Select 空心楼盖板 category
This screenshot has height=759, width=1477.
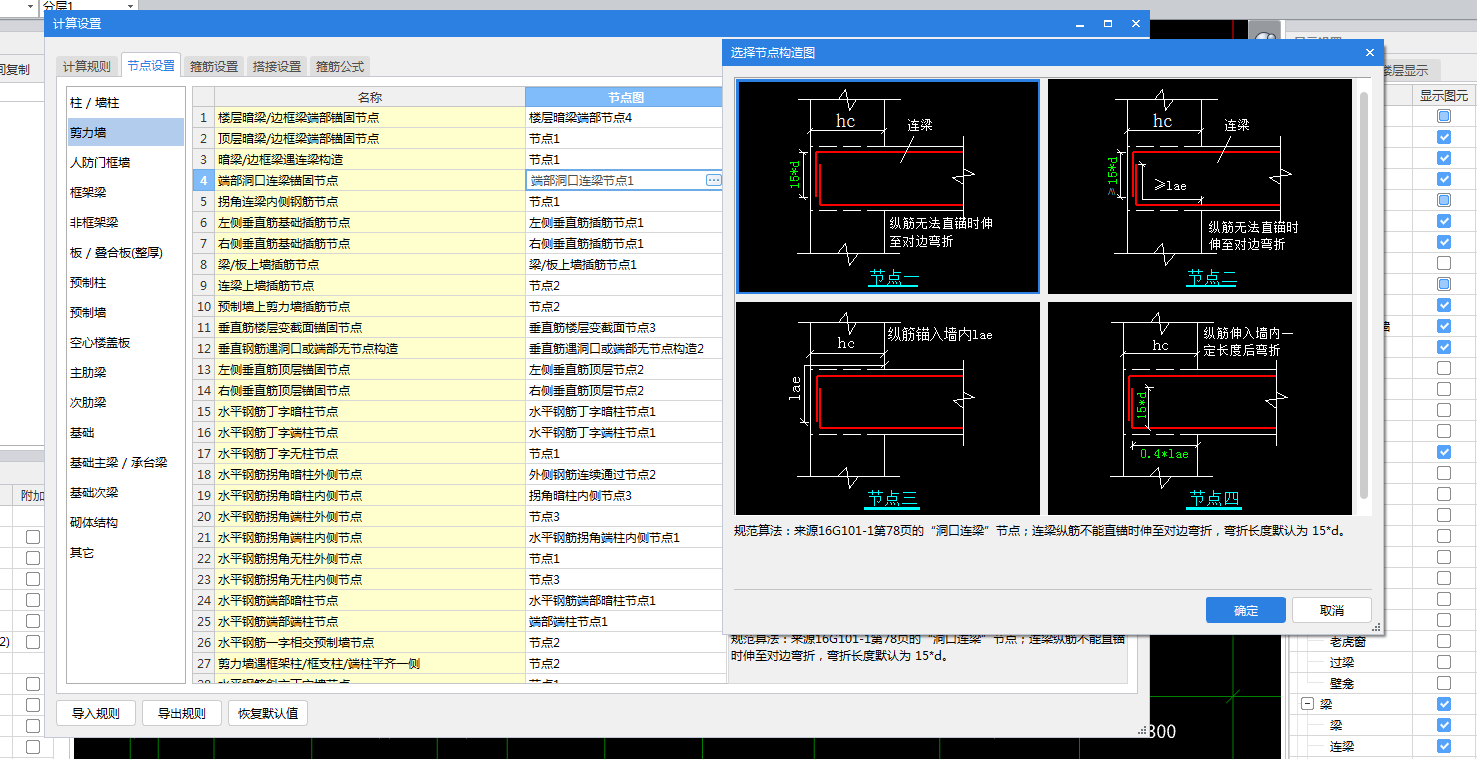pos(125,342)
